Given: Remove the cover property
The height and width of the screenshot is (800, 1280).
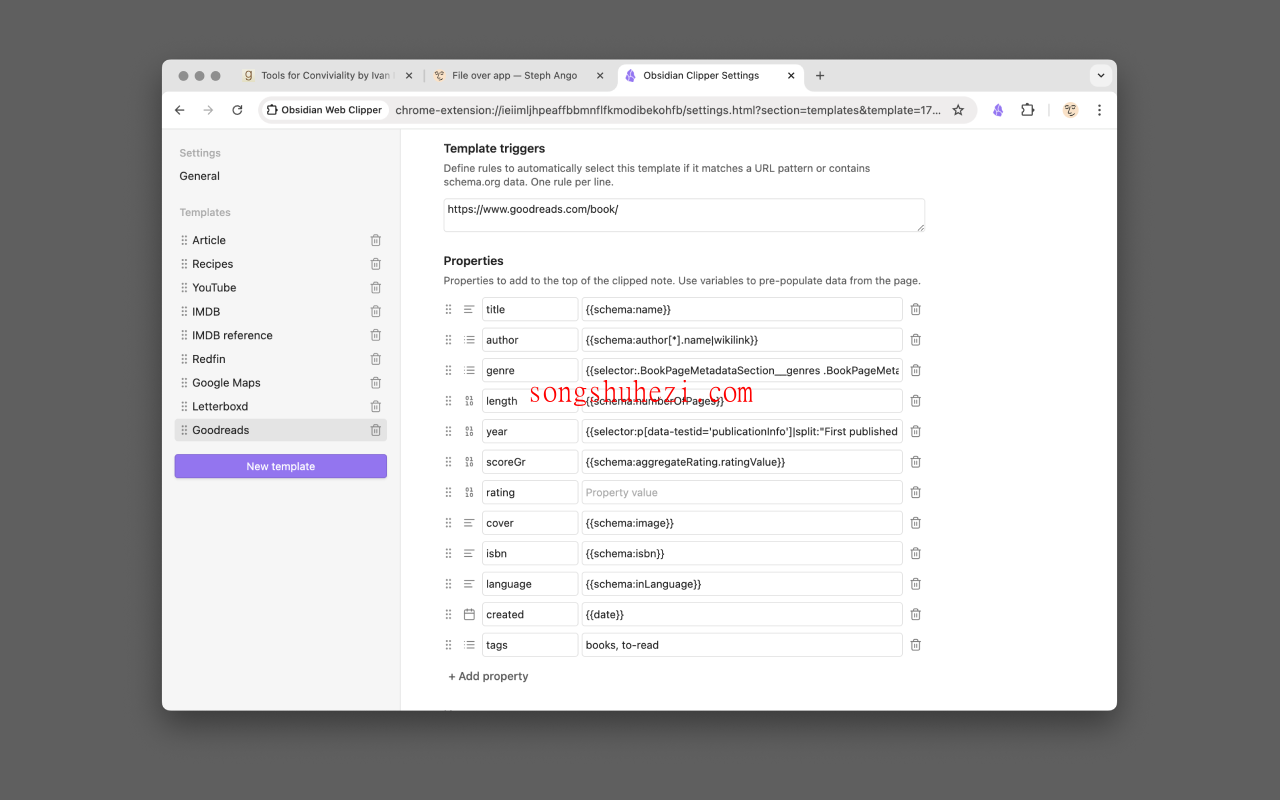Looking at the screenshot, I should [915, 523].
